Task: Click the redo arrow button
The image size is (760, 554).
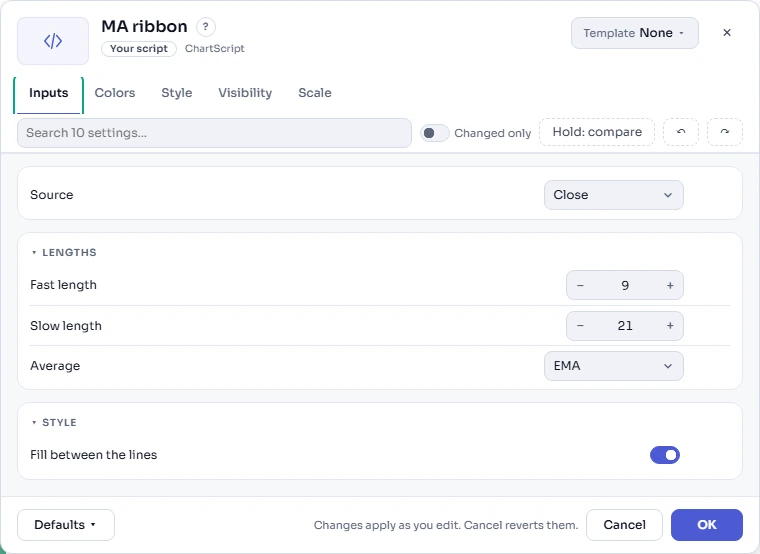Action: pyautogui.click(x=725, y=132)
